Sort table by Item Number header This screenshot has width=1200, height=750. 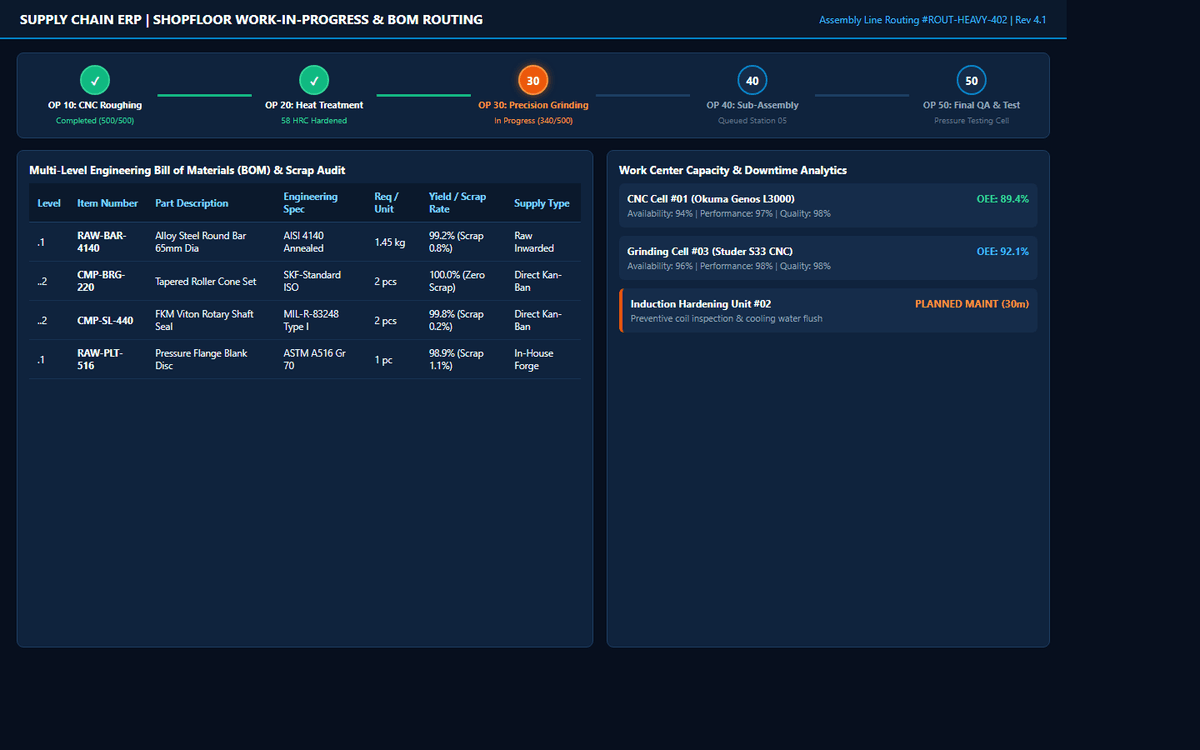coord(108,203)
